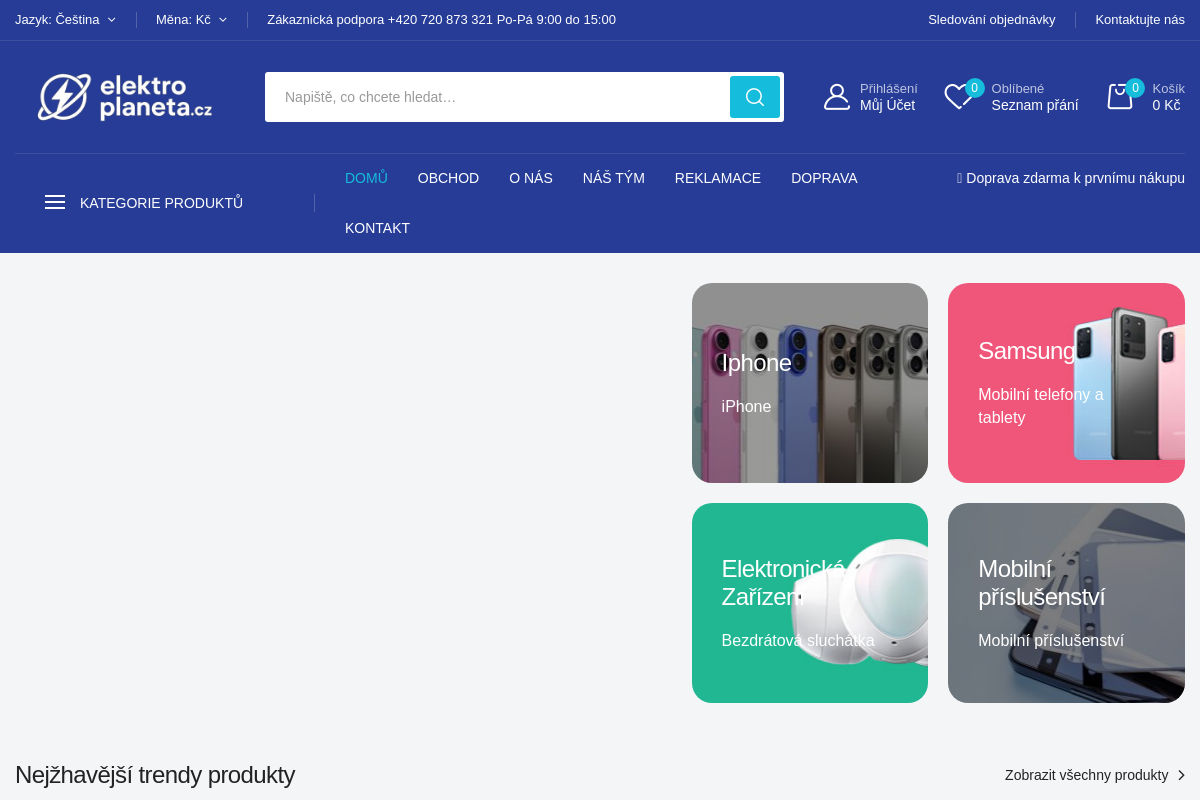Open the Doprava menu item
This screenshot has width=1200, height=800.
[824, 178]
